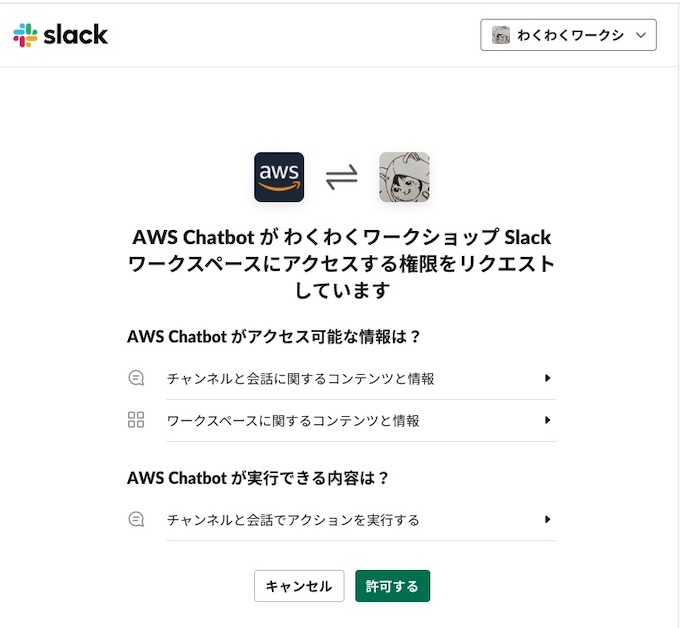Screen dimensions: 680x628
Task: Click the speech bubble icon beside チャンネルと会話でアクションを実行する
Action: (x=137, y=520)
